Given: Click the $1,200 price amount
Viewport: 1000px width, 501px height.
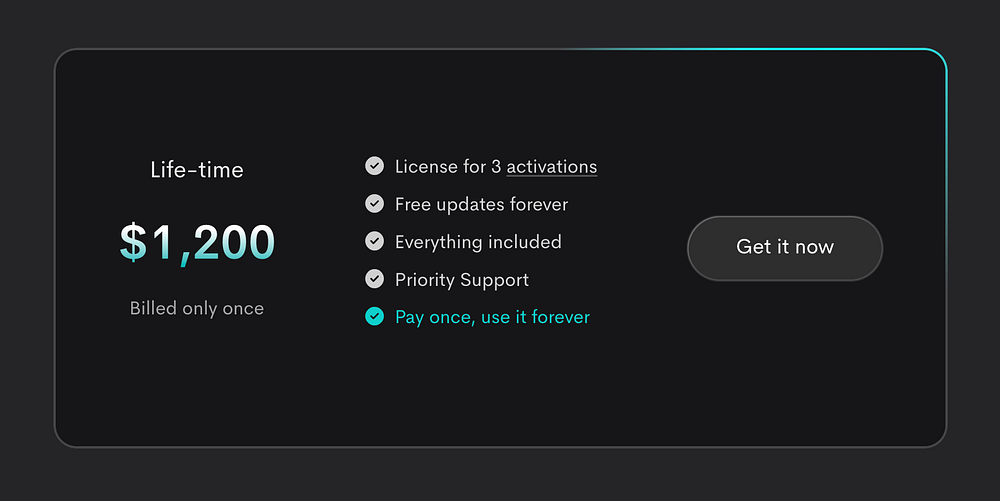Looking at the screenshot, I should (x=197, y=242).
